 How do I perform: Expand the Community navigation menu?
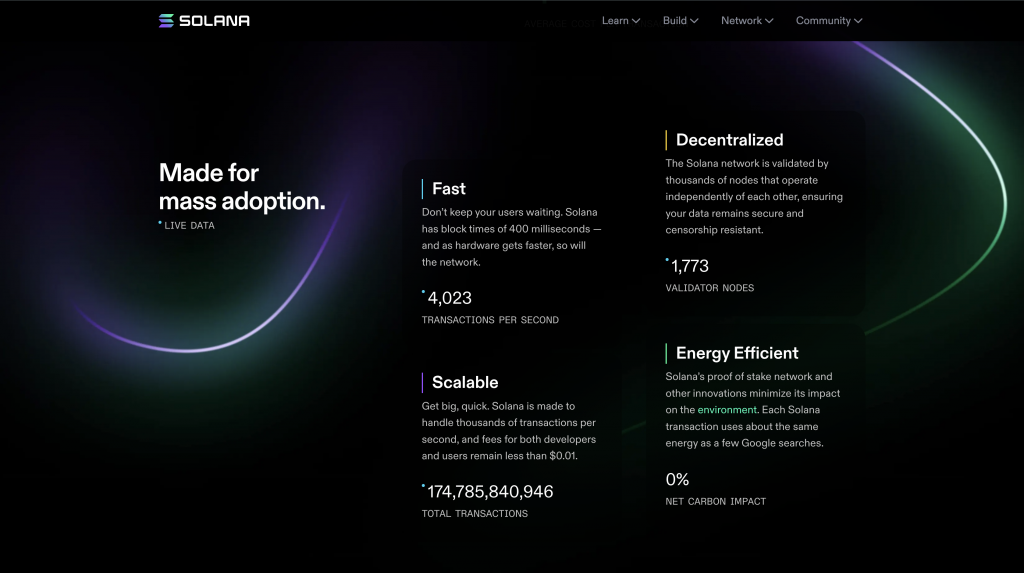(x=829, y=21)
